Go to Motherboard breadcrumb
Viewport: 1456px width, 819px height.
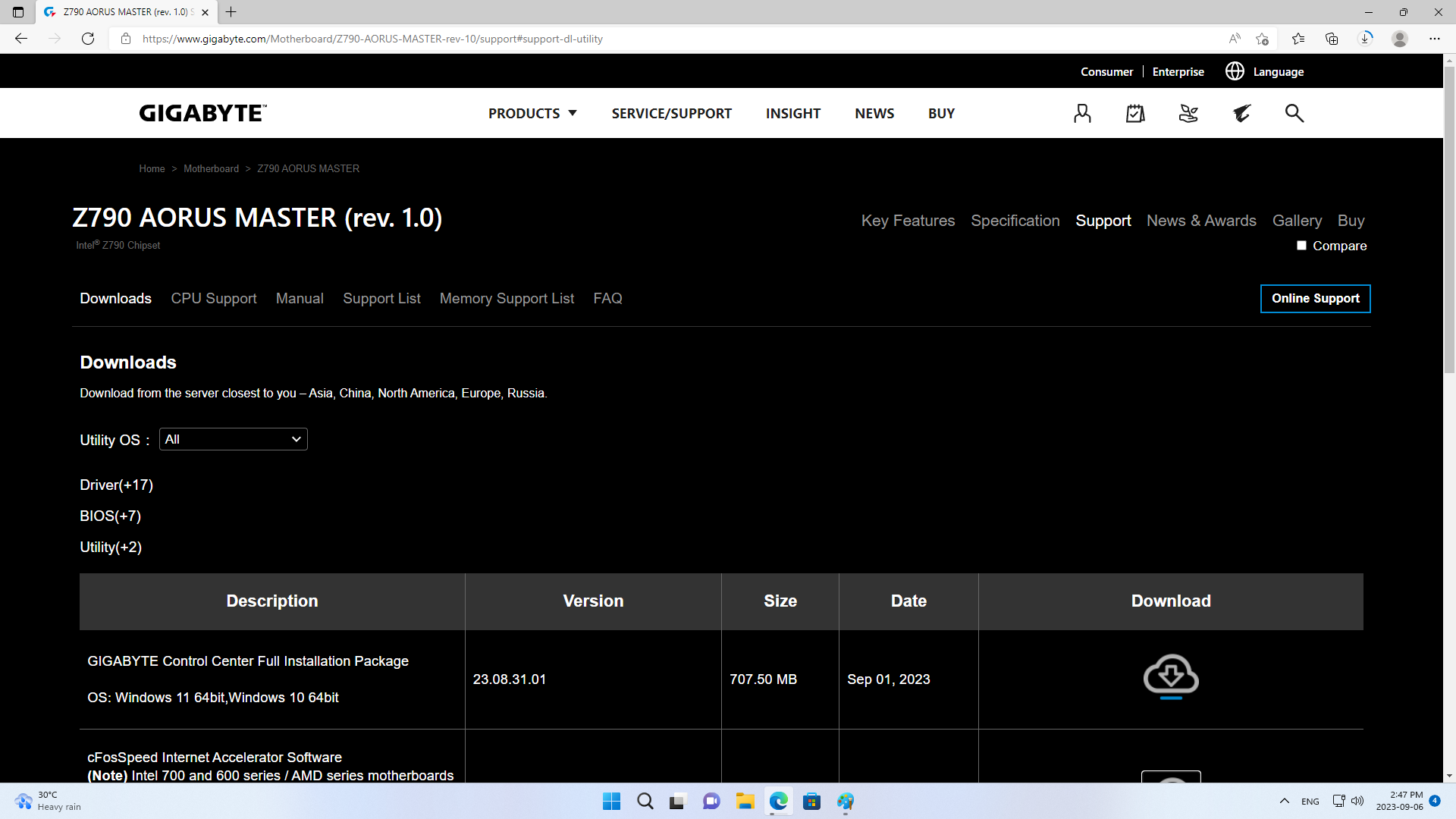(211, 168)
